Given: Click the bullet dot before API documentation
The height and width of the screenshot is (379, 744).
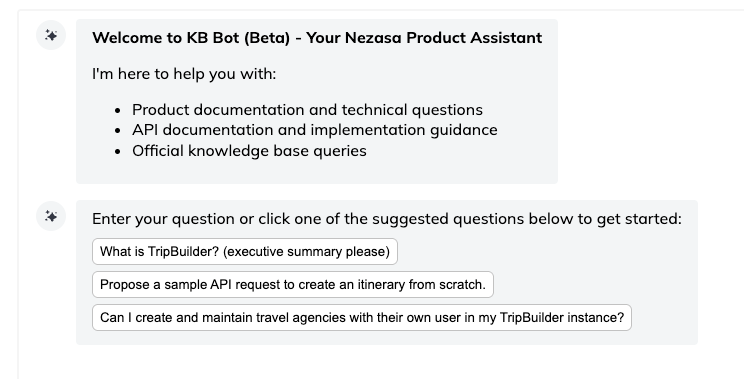Looking at the screenshot, I should pos(118,131).
